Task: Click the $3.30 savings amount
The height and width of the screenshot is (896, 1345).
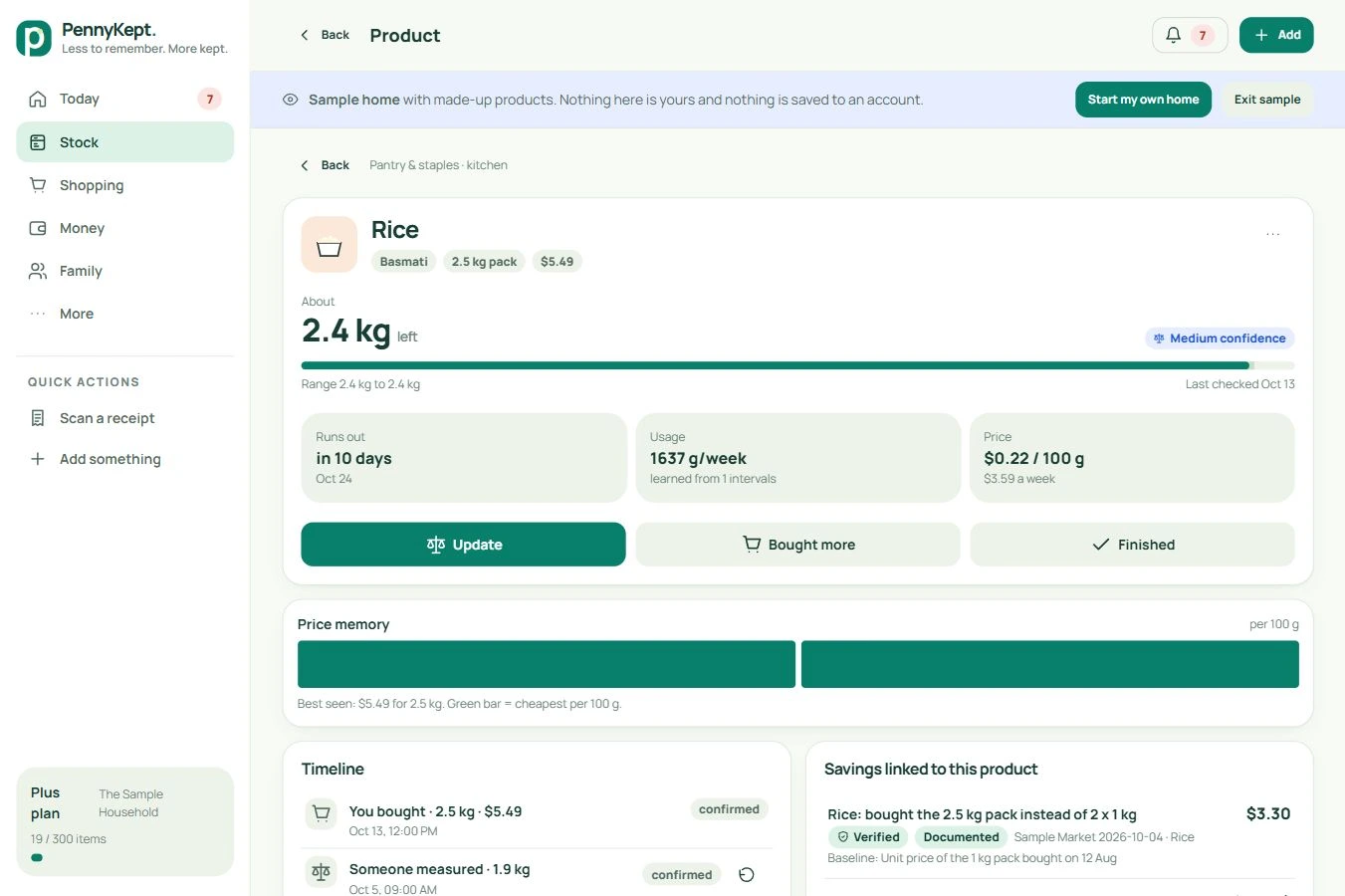Action: (x=1268, y=813)
